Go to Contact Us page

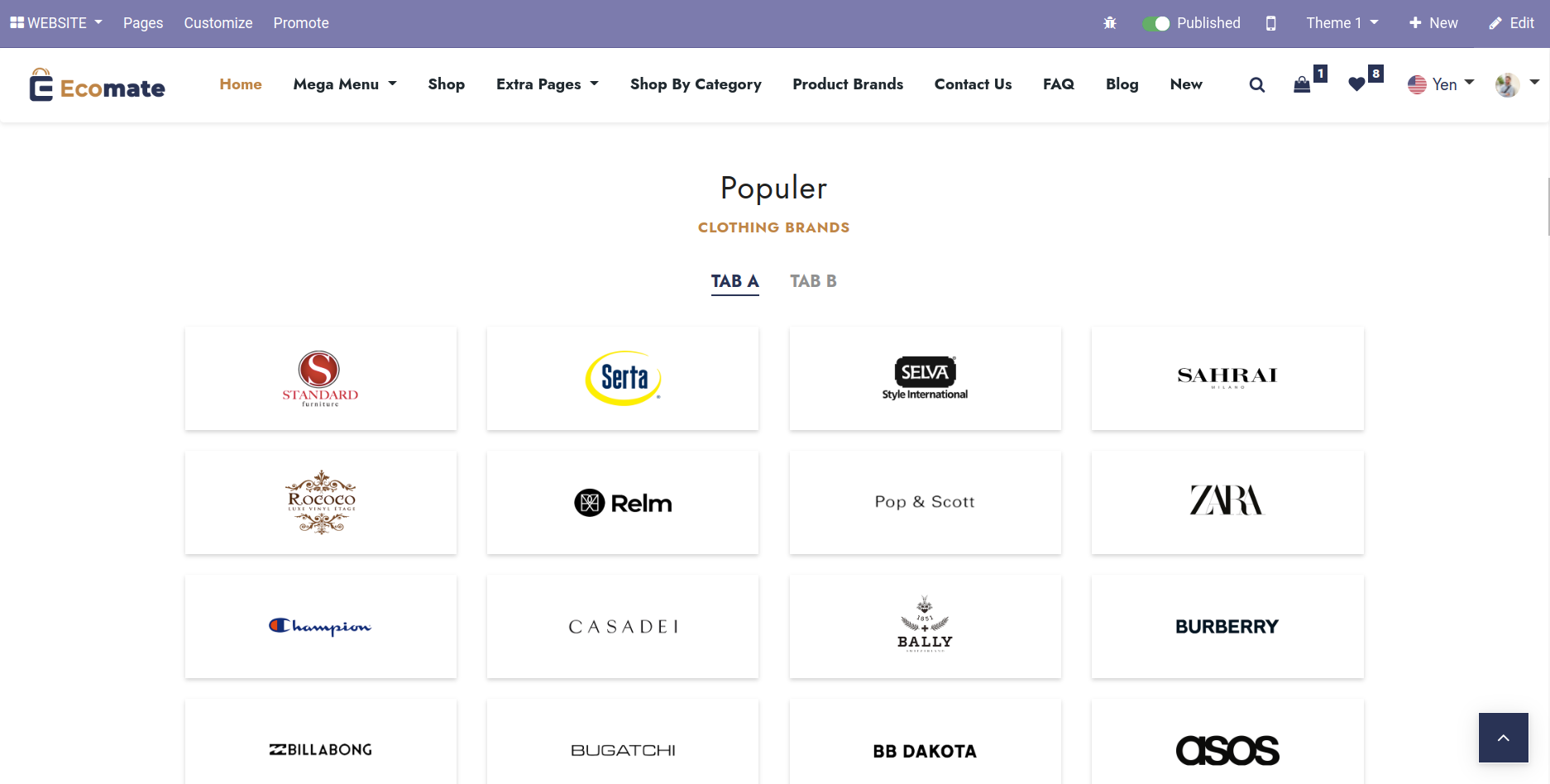[973, 84]
